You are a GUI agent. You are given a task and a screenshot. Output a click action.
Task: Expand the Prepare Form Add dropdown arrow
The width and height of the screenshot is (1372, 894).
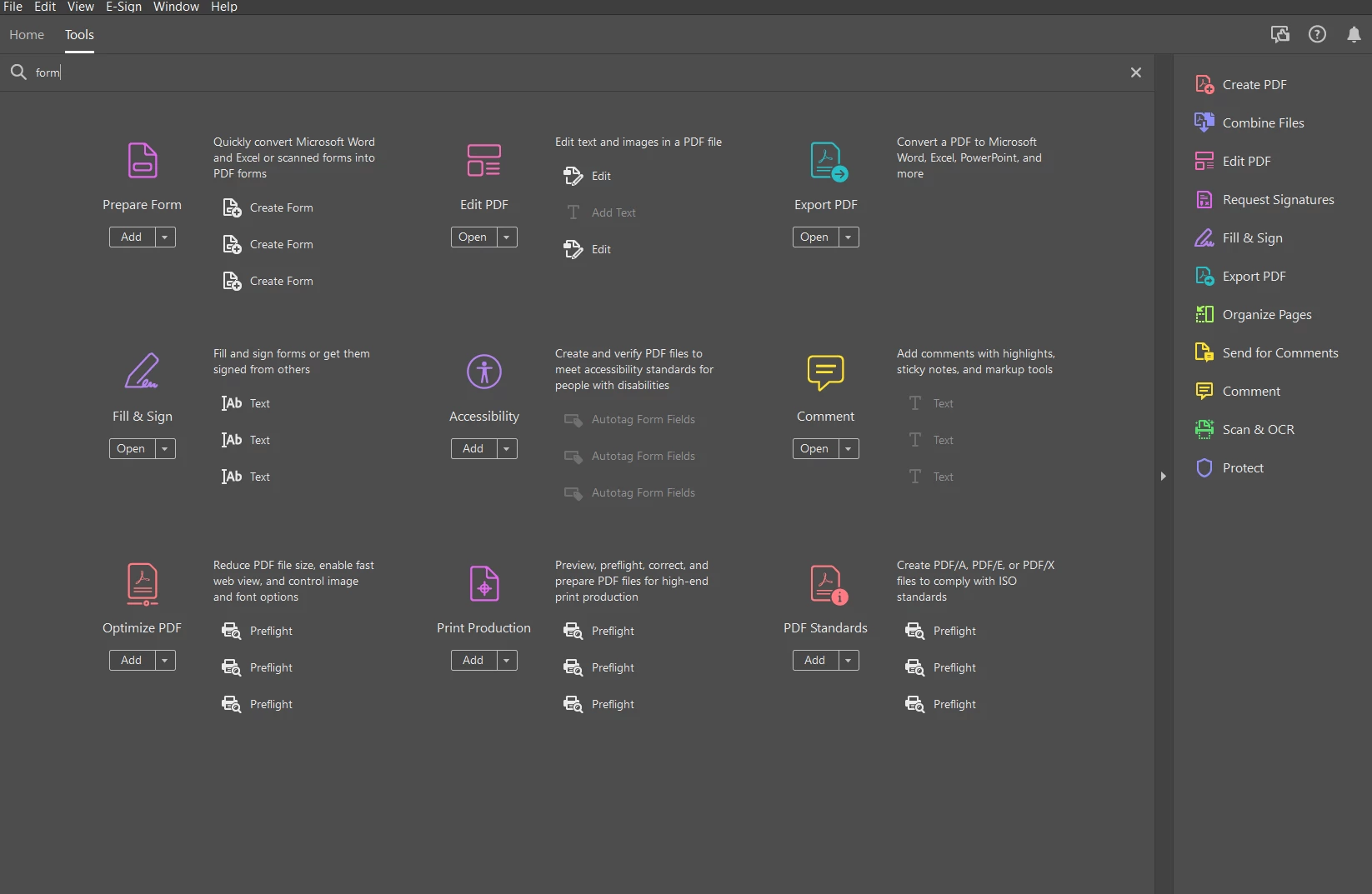coord(165,237)
